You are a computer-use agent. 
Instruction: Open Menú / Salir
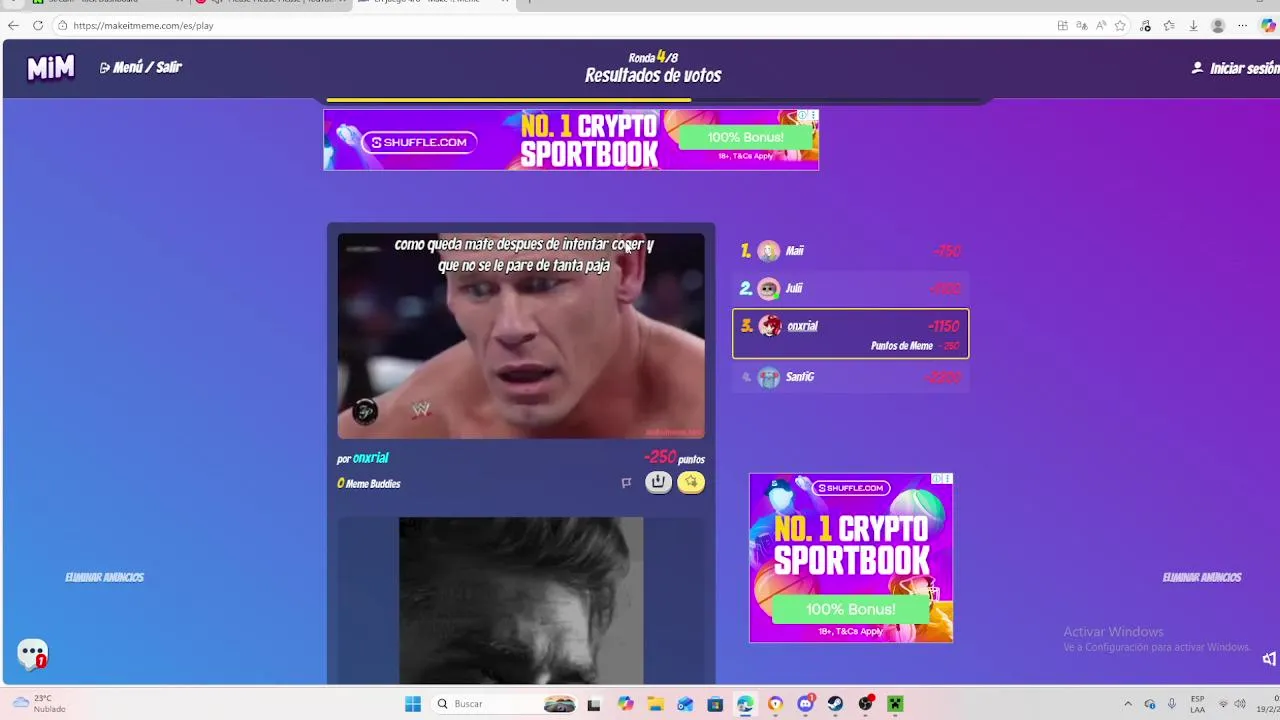[x=141, y=67]
